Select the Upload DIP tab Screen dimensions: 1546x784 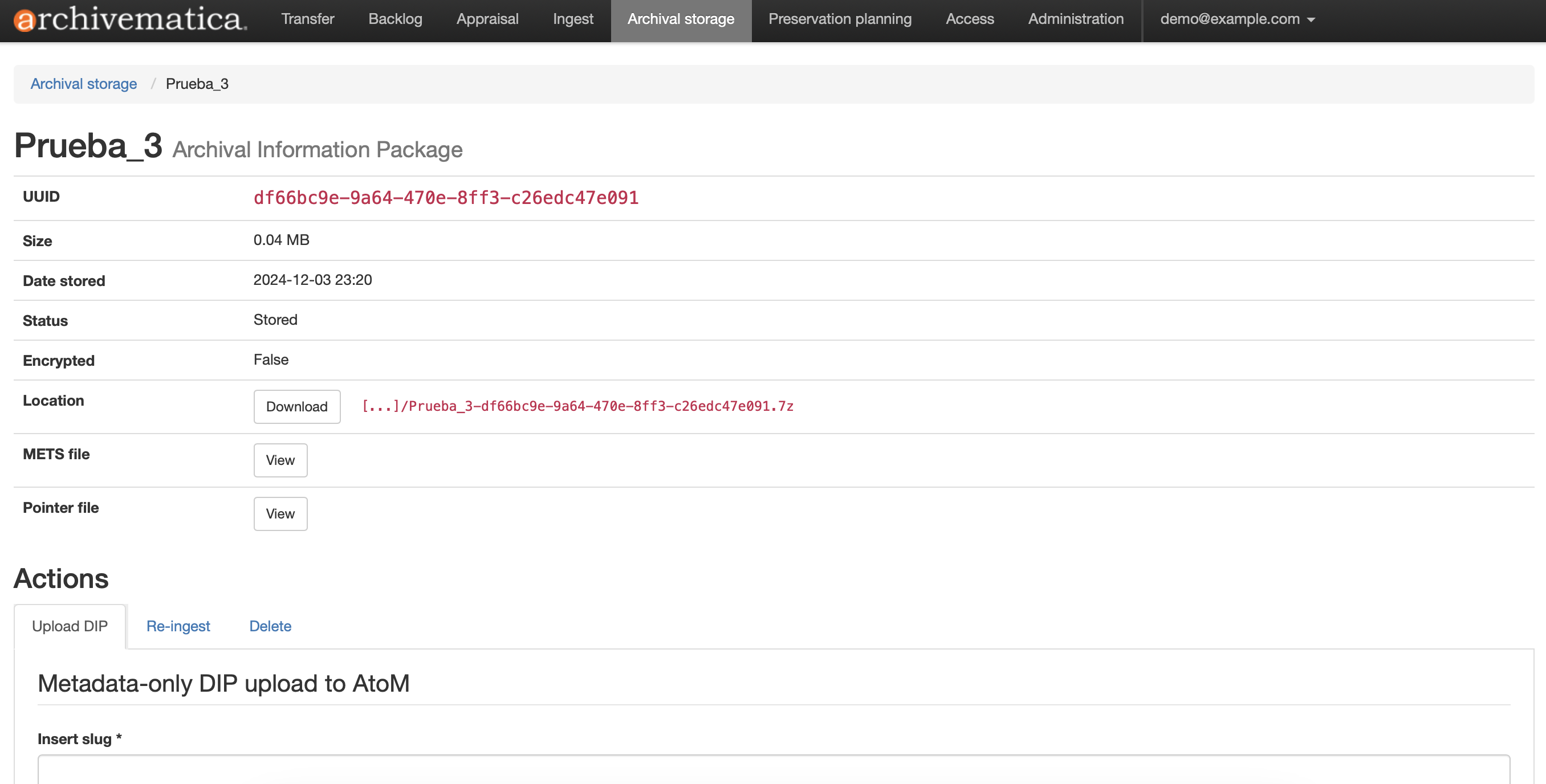pyautogui.click(x=70, y=626)
